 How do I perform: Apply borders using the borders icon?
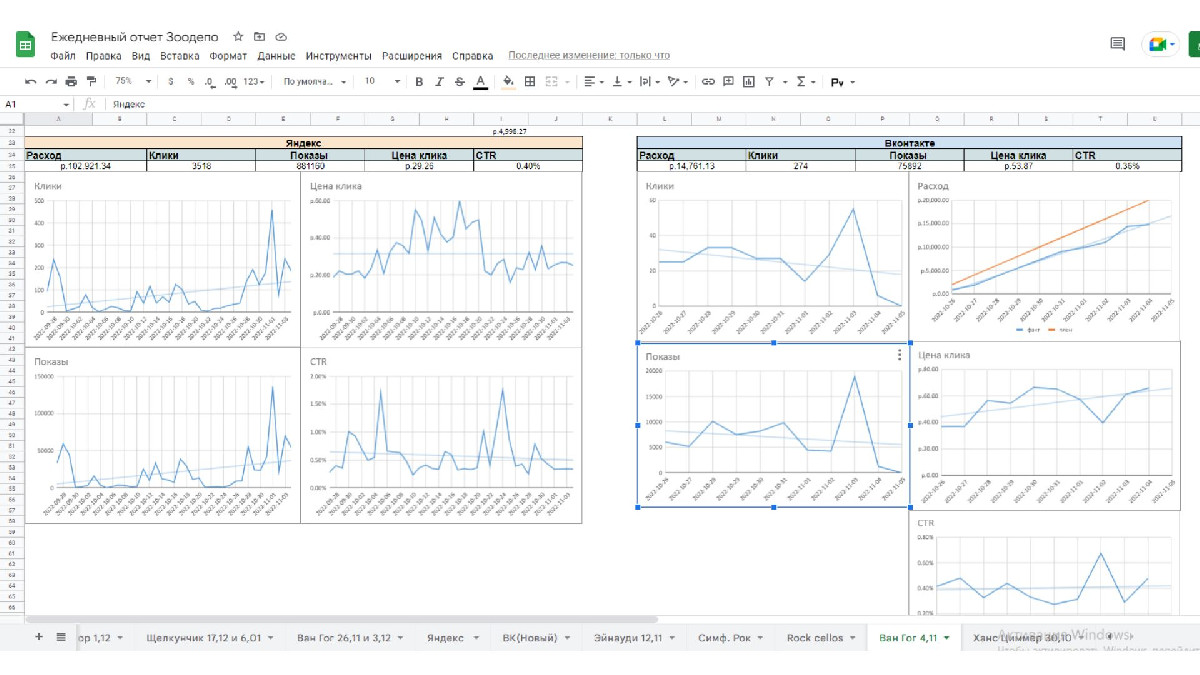pyautogui.click(x=530, y=82)
